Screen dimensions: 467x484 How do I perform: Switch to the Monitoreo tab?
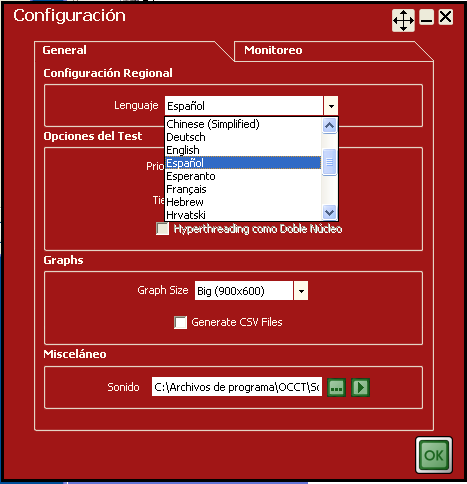273,50
